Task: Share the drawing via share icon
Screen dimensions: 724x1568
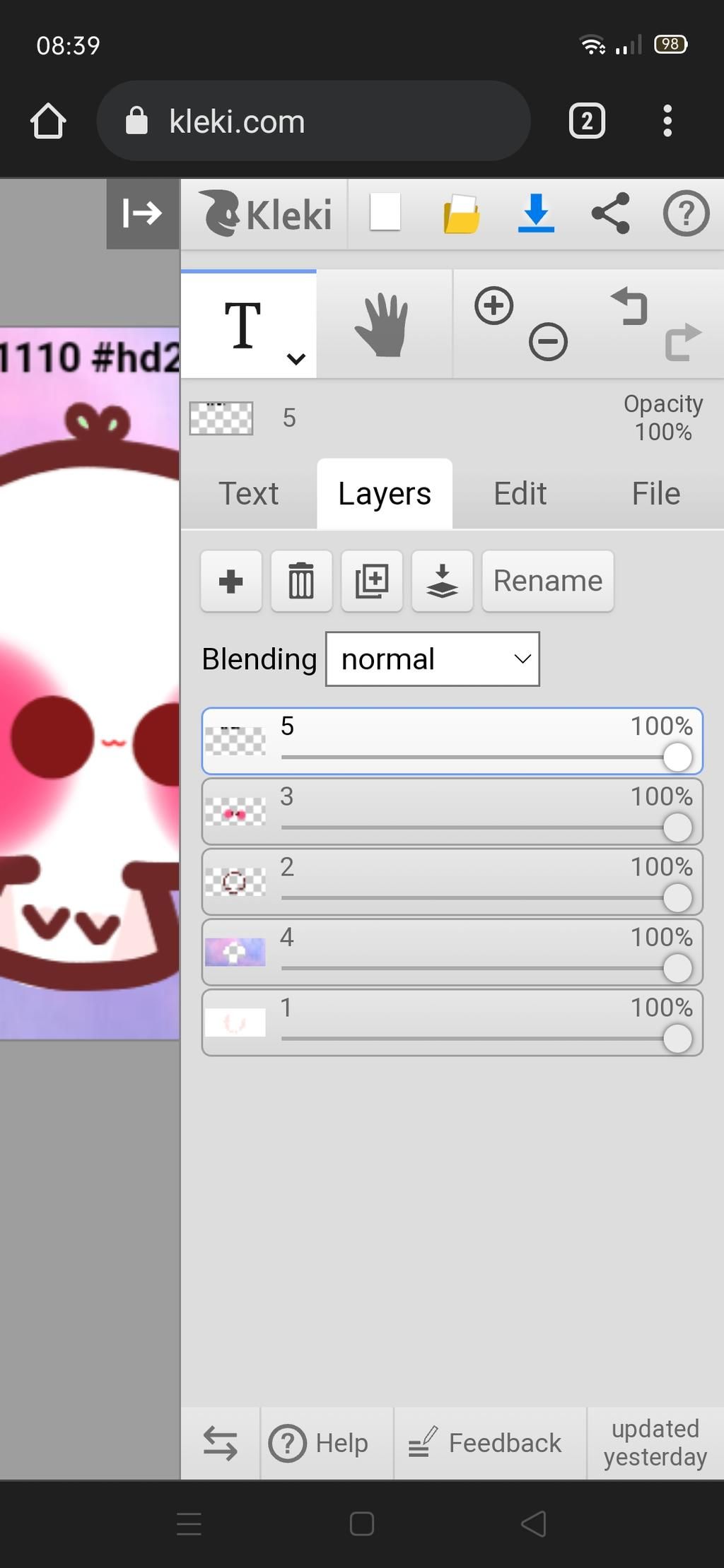Action: (x=611, y=213)
